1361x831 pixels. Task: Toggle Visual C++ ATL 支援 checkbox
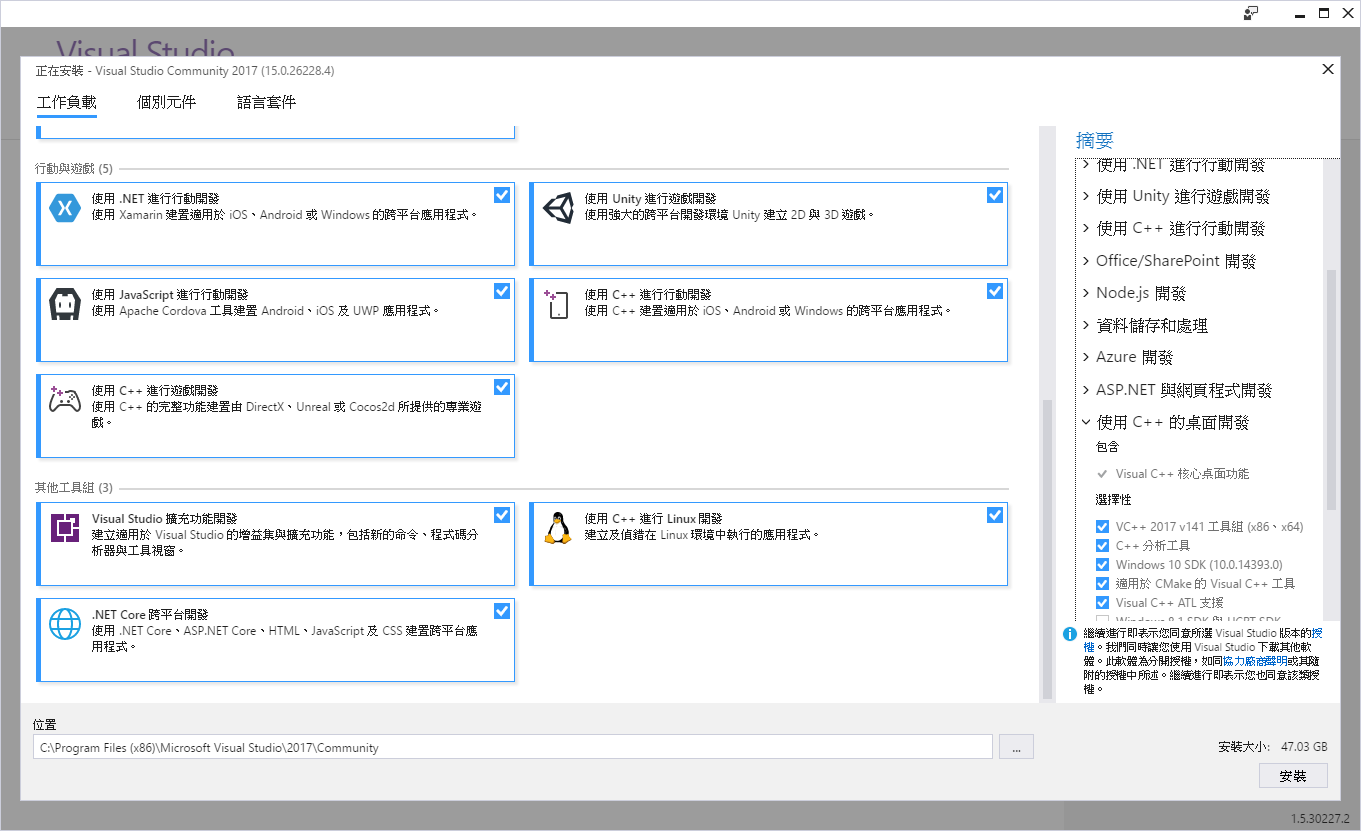coord(1102,603)
